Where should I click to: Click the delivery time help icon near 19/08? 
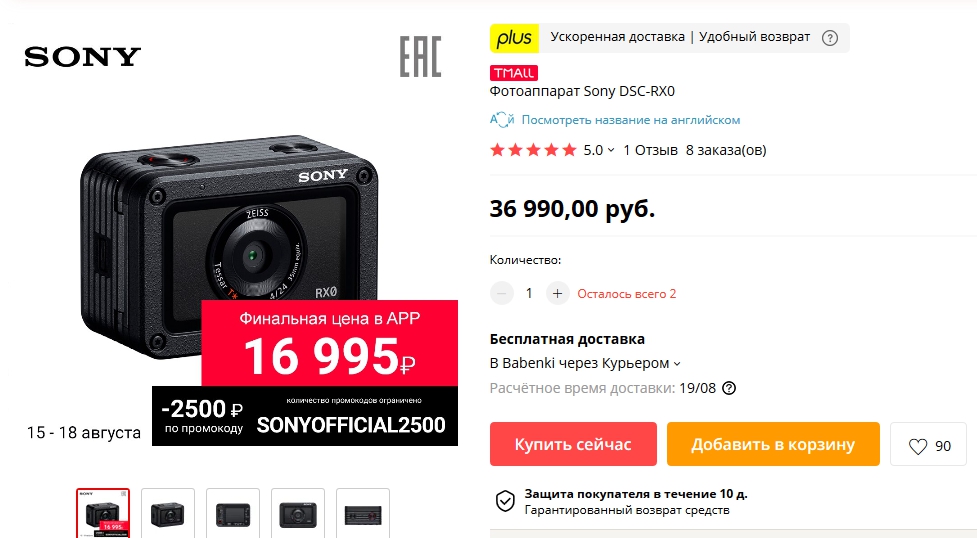click(728, 388)
